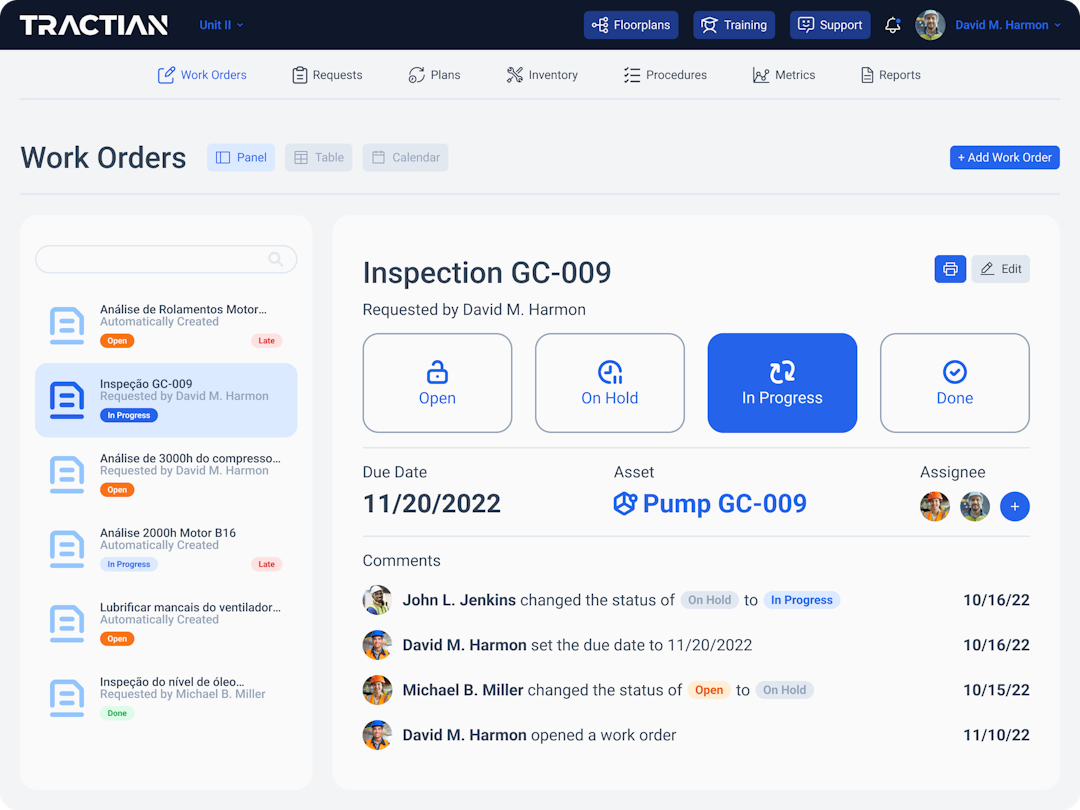Image resolution: width=1080 pixels, height=810 pixels.
Task: Click the search magnifier icon
Action: click(276, 259)
